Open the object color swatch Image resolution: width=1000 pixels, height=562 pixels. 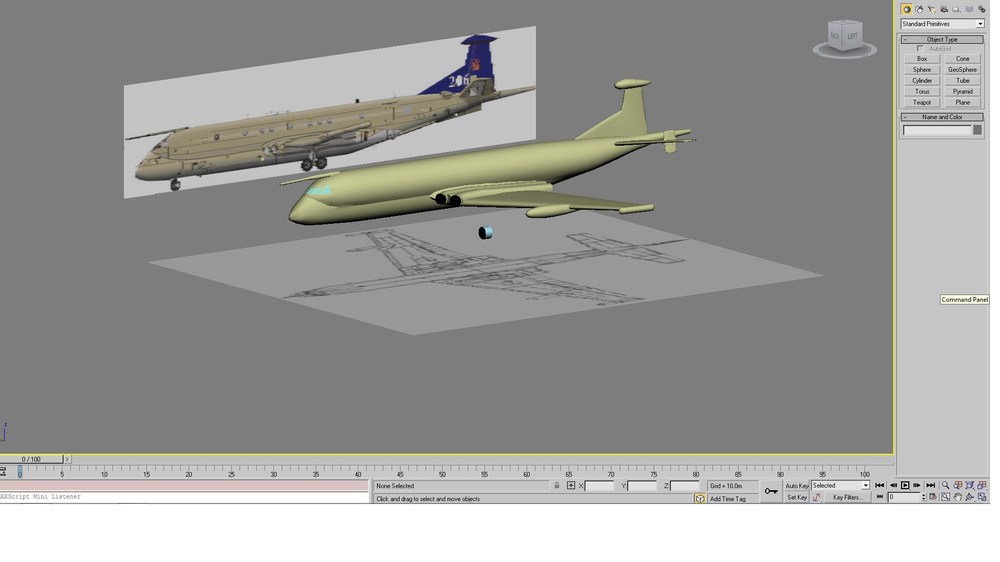coord(977,129)
